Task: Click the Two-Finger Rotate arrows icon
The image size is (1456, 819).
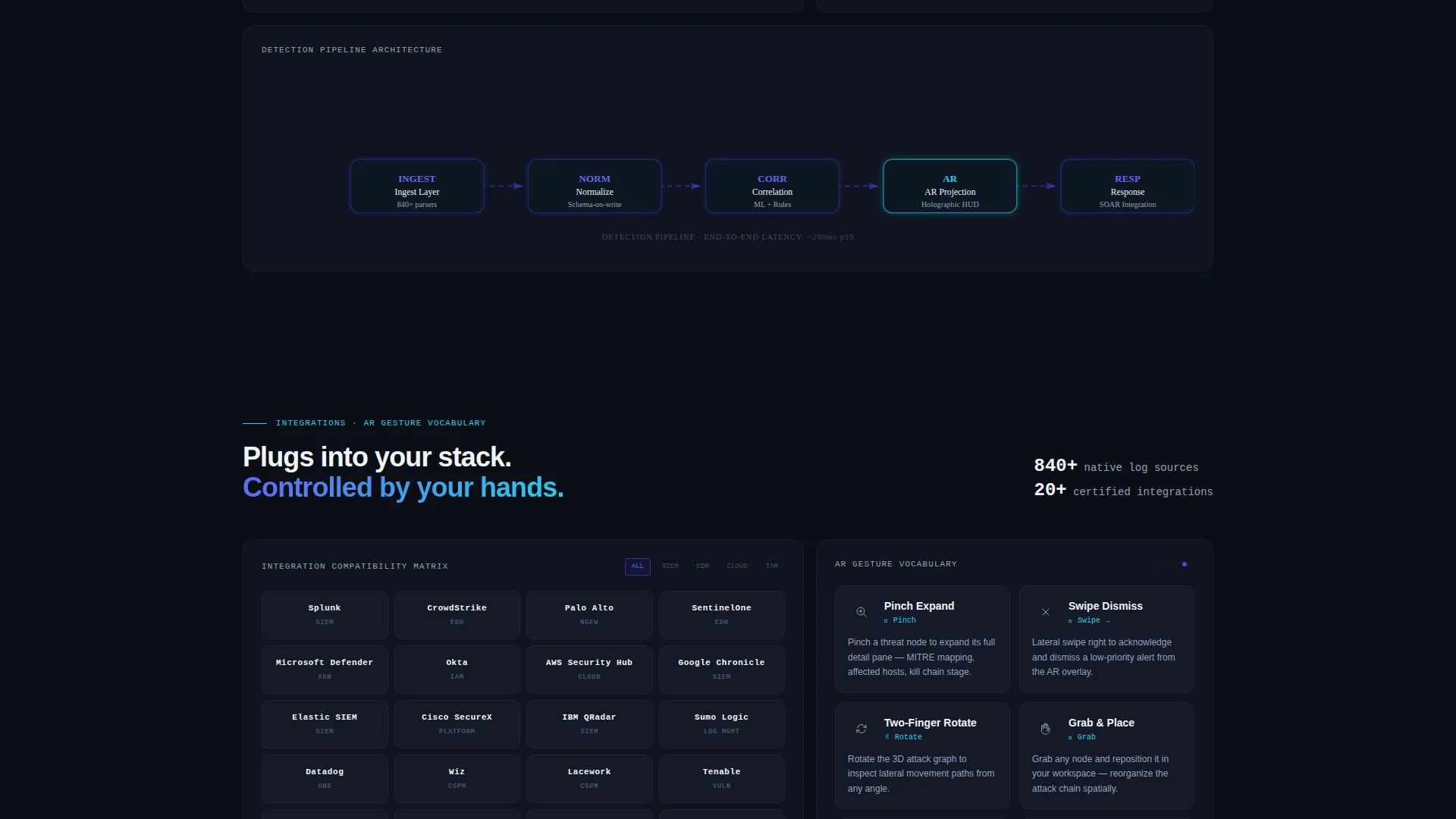Action: coord(861,729)
